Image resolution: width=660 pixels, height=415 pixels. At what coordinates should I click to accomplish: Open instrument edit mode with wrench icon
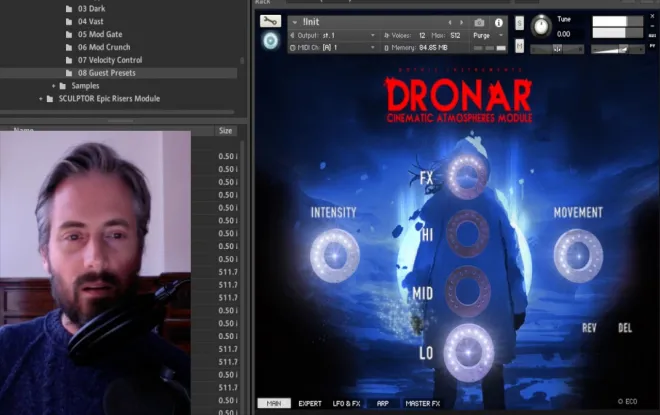tap(270, 21)
